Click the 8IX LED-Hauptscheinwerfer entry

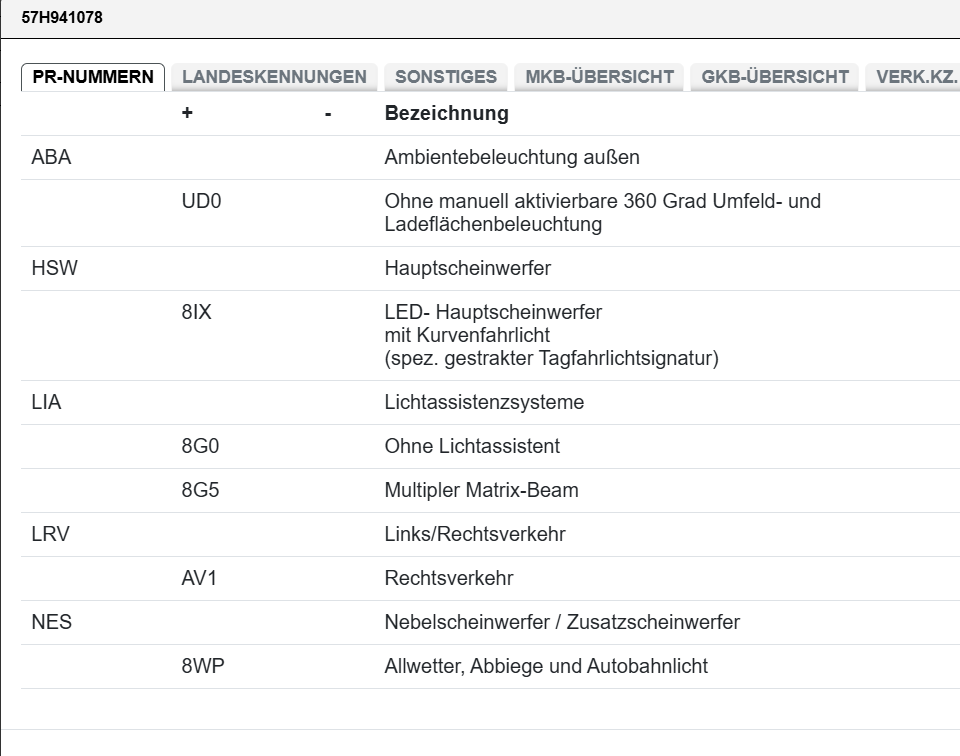(x=195, y=311)
